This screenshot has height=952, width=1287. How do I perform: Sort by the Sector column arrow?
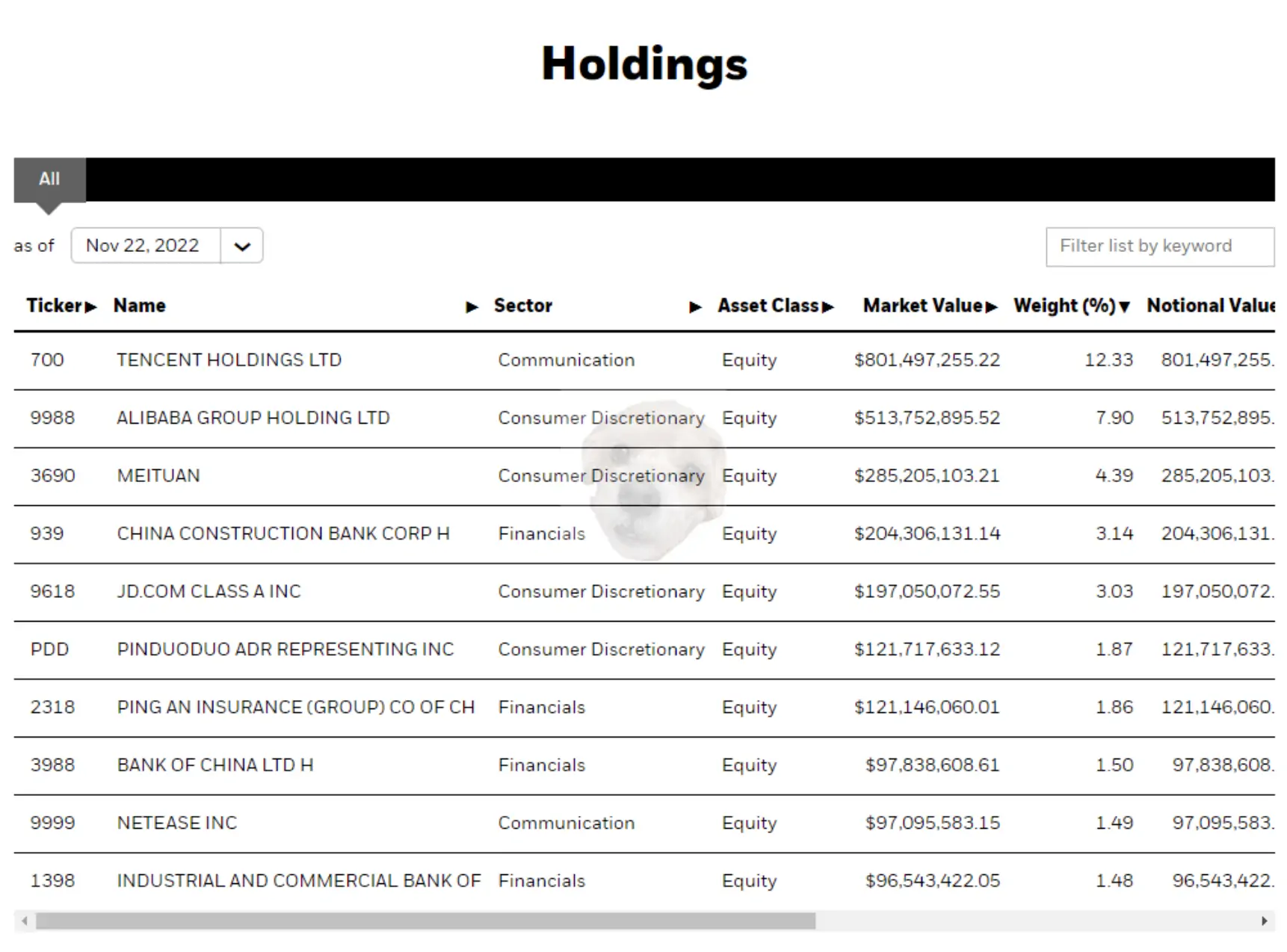697,306
